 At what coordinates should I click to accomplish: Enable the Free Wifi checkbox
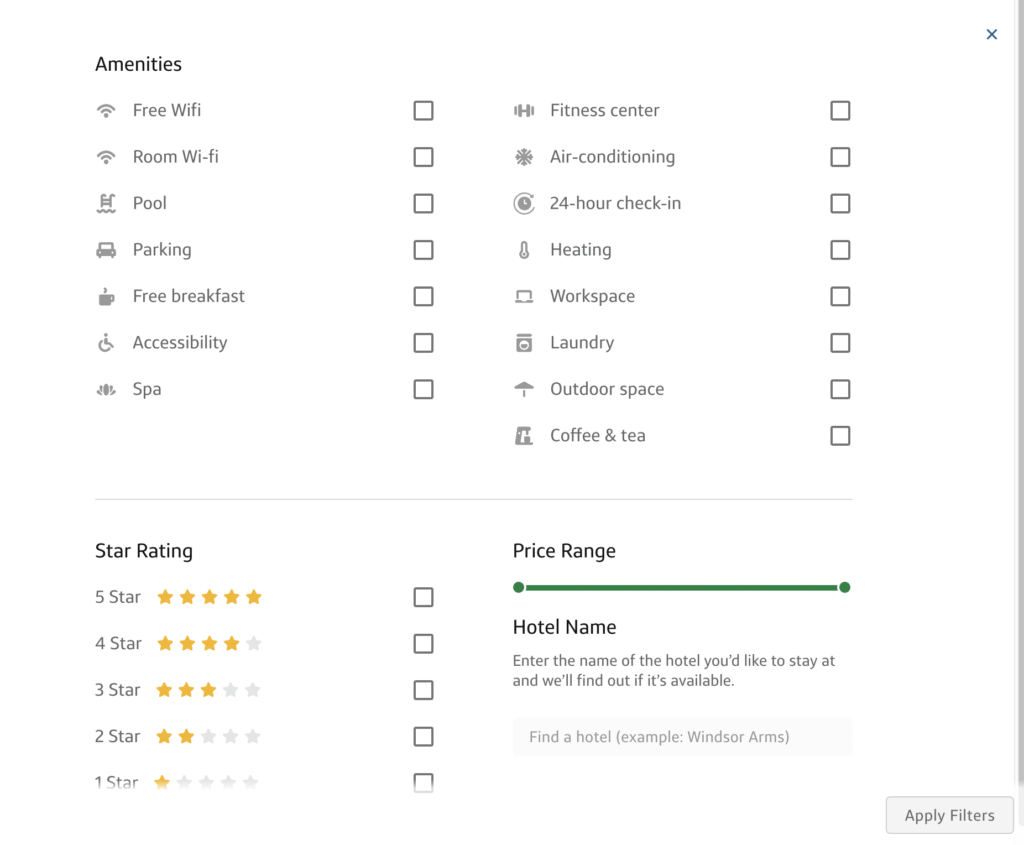[x=423, y=110]
